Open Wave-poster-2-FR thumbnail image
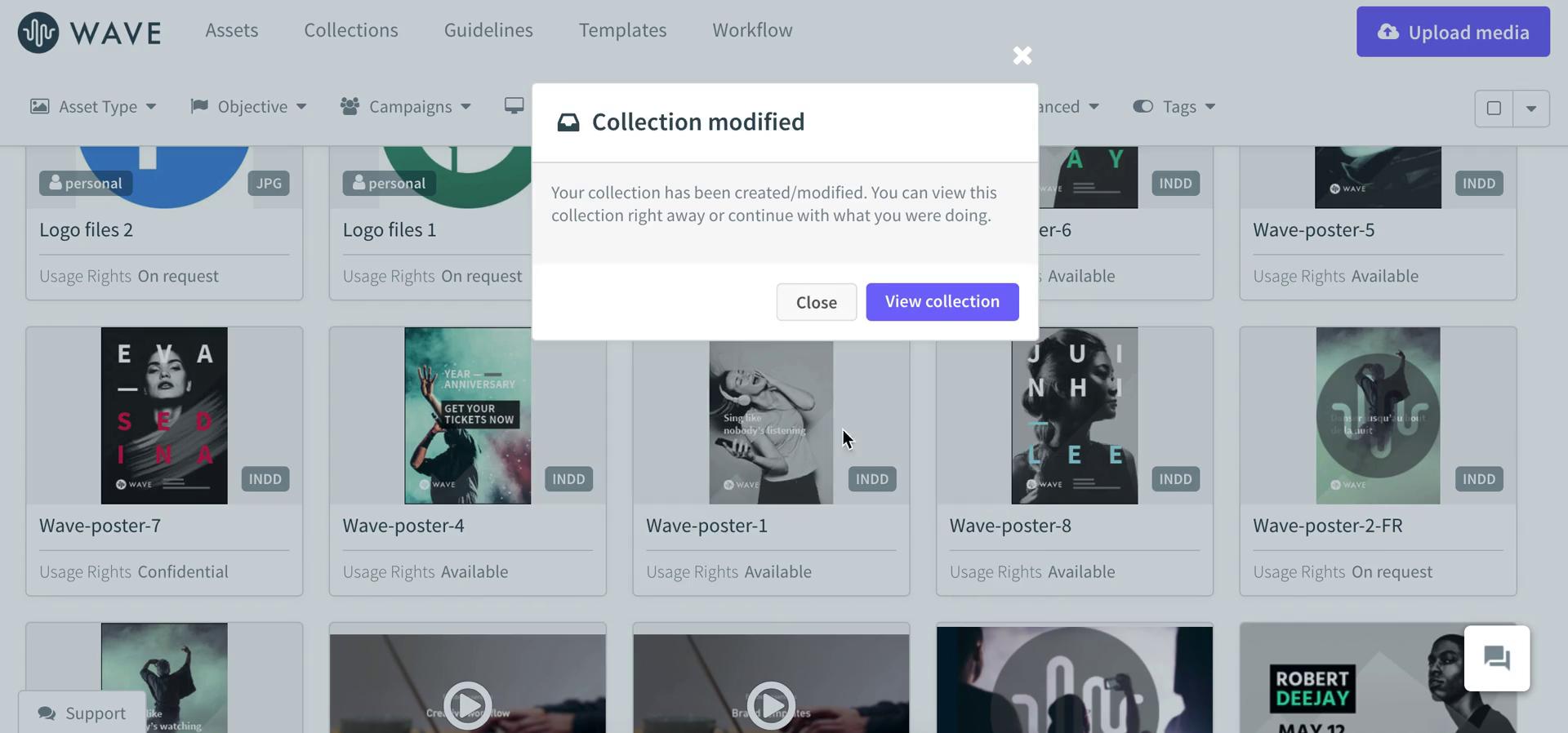This screenshot has height=733, width=1568. [x=1378, y=415]
